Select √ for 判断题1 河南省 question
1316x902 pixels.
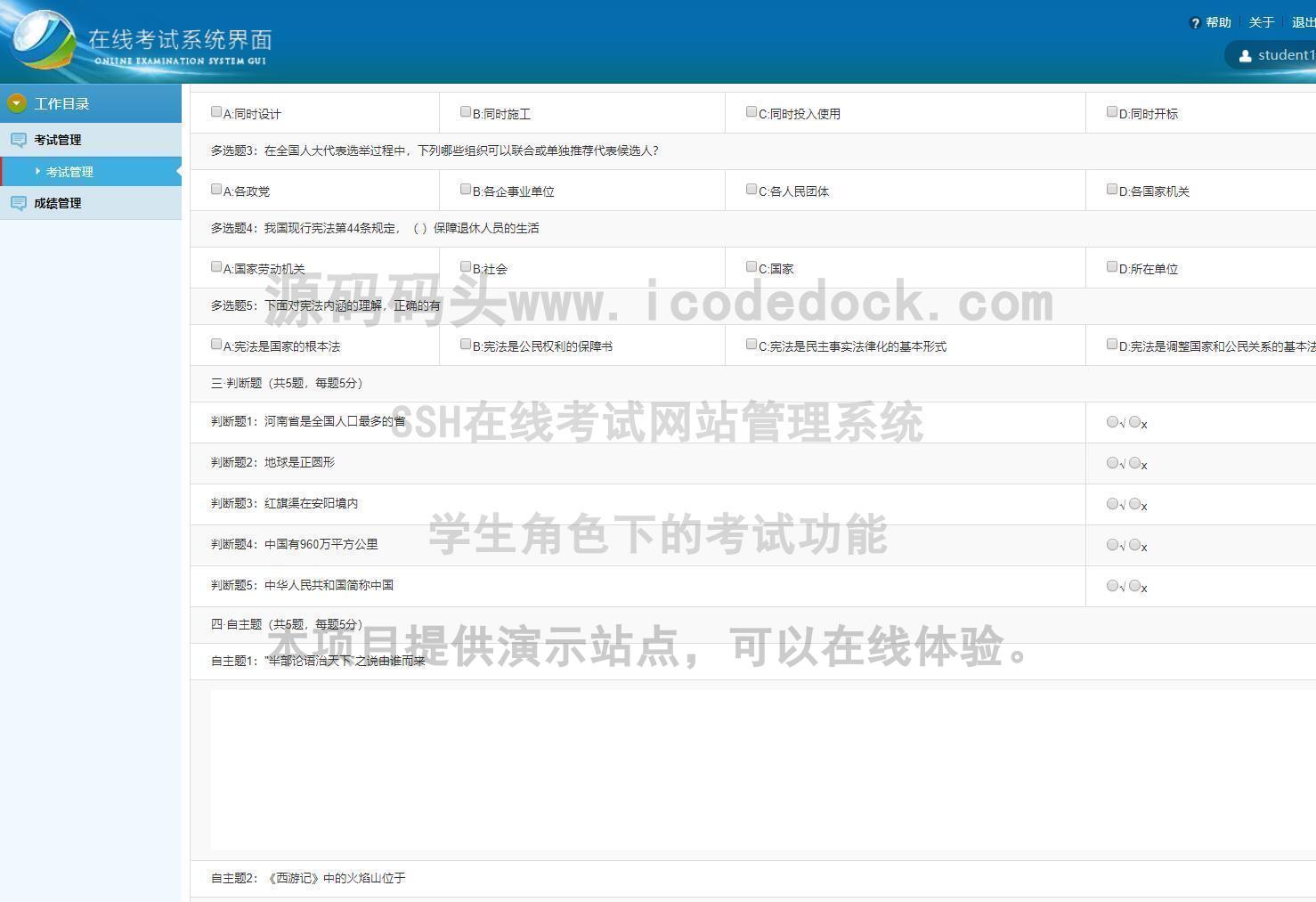tap(1112, 422)
